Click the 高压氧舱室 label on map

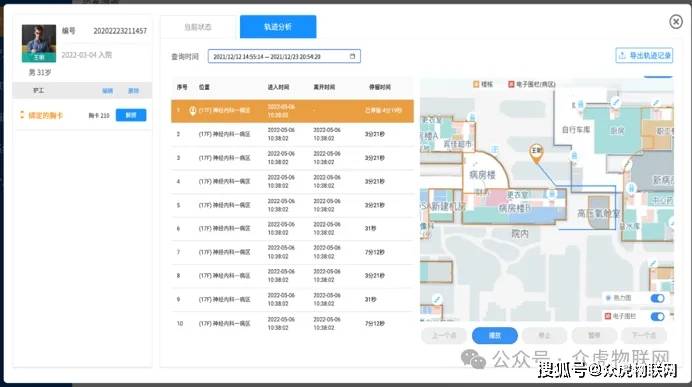[x=598, y=214]
